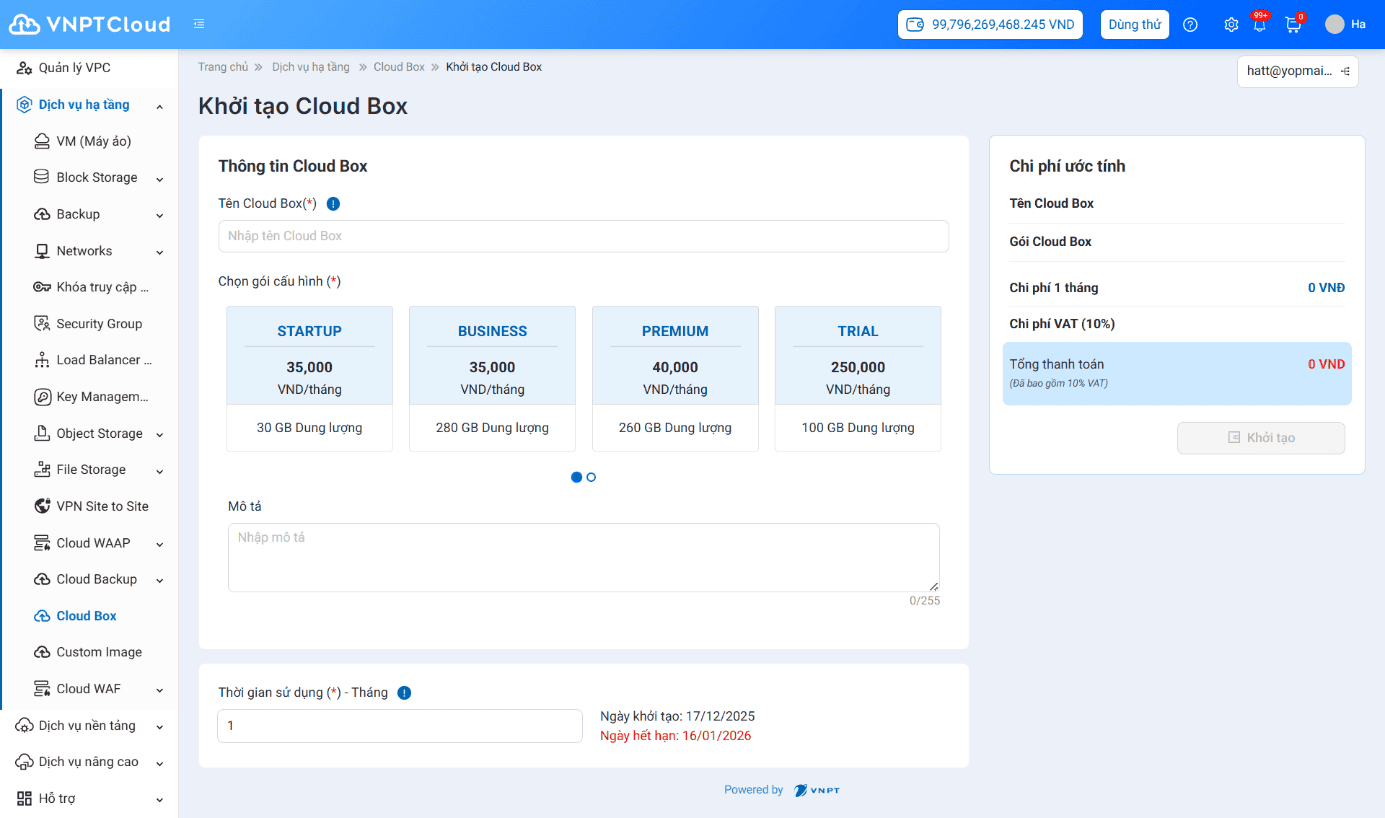Image resolution: width=1385 pixels, height=818 pixels.
Task: Click the Khóa truy cập key icon
Action: (x=42, y=287)
